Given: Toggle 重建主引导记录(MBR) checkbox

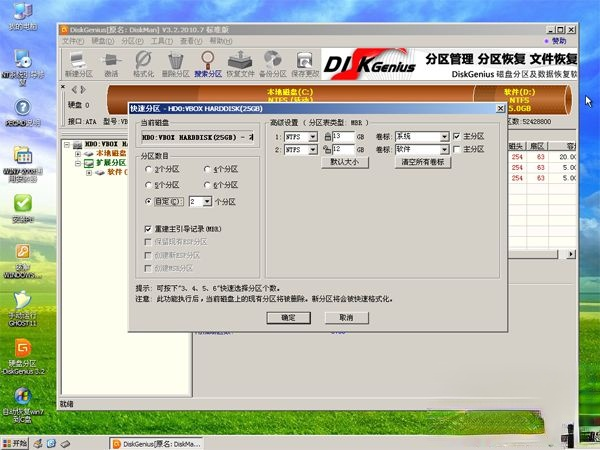Looking at the screenshot, I should (x=148, y=229).
